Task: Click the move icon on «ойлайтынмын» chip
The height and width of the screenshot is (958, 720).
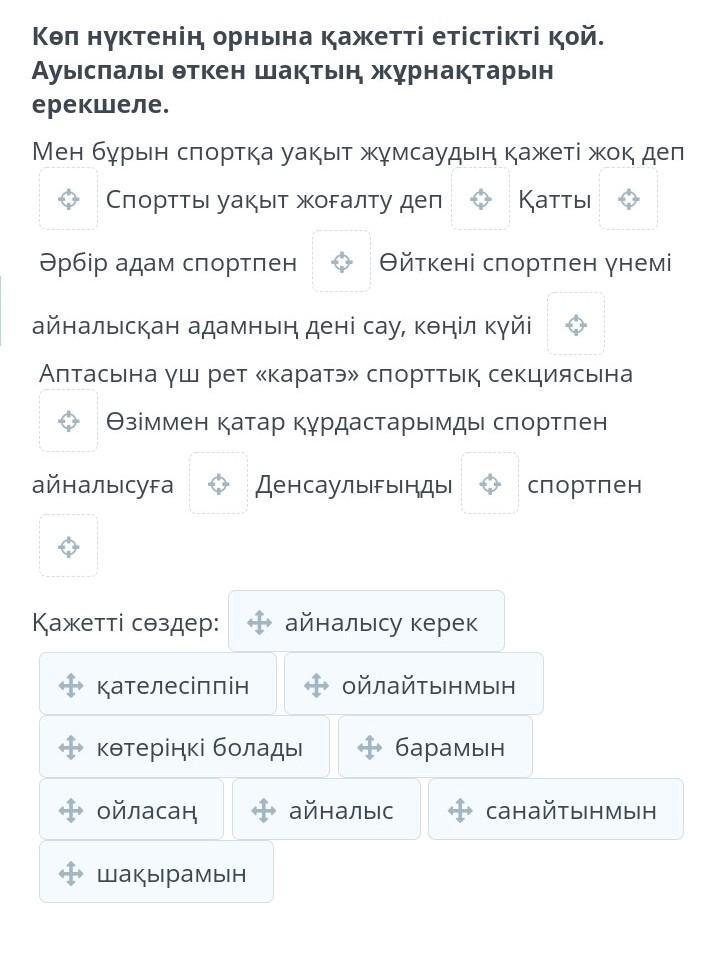Action: 316,686
